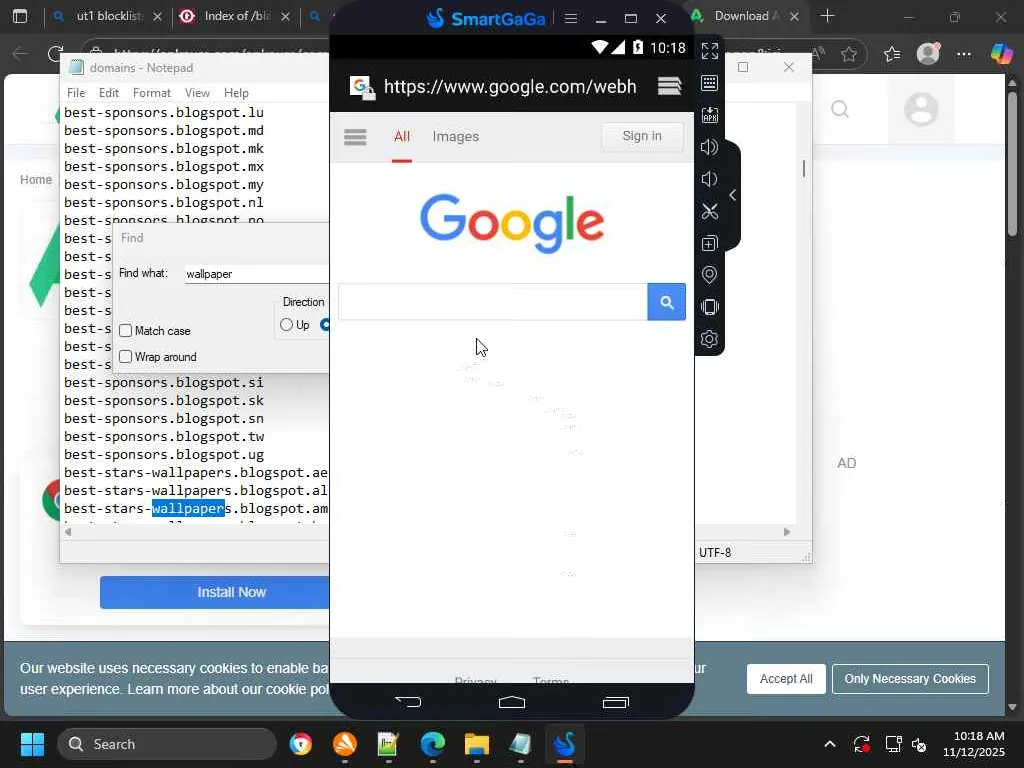1024x768 pixels.
Task: Click Windows Start button
Action: [x=32, y=744]
